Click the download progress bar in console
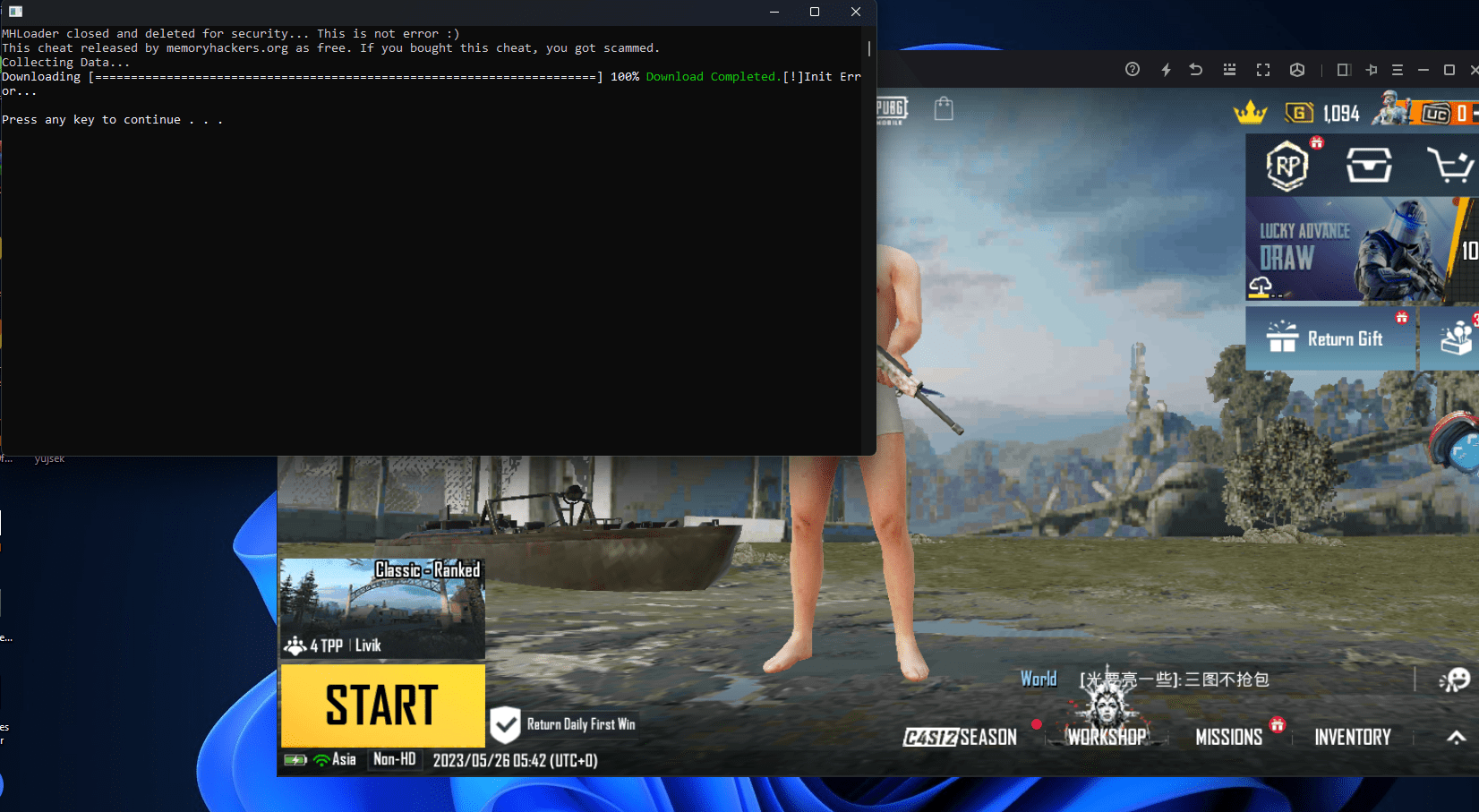The width and height of the screenshot is (1479, 812). (x=346, y=77)
